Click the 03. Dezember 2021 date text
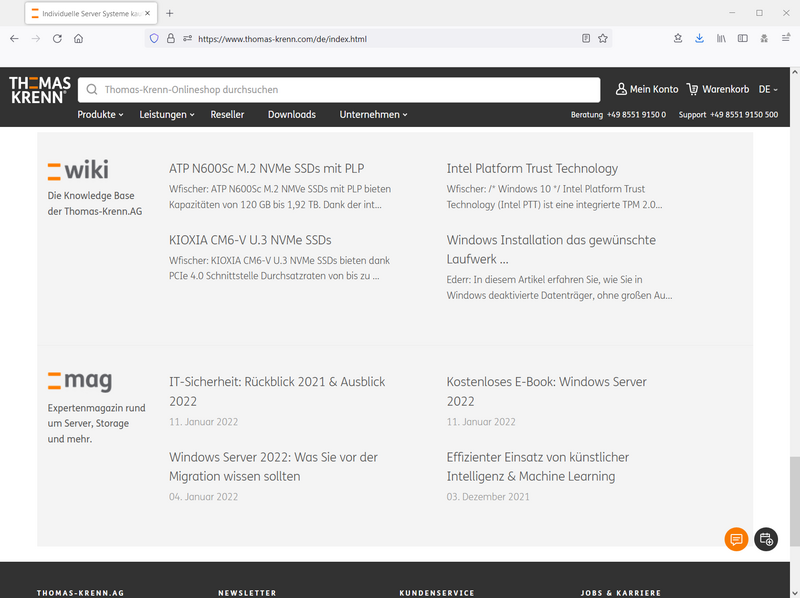The height and width of the screenshot is (598, 800). click(x=488, y=496)
